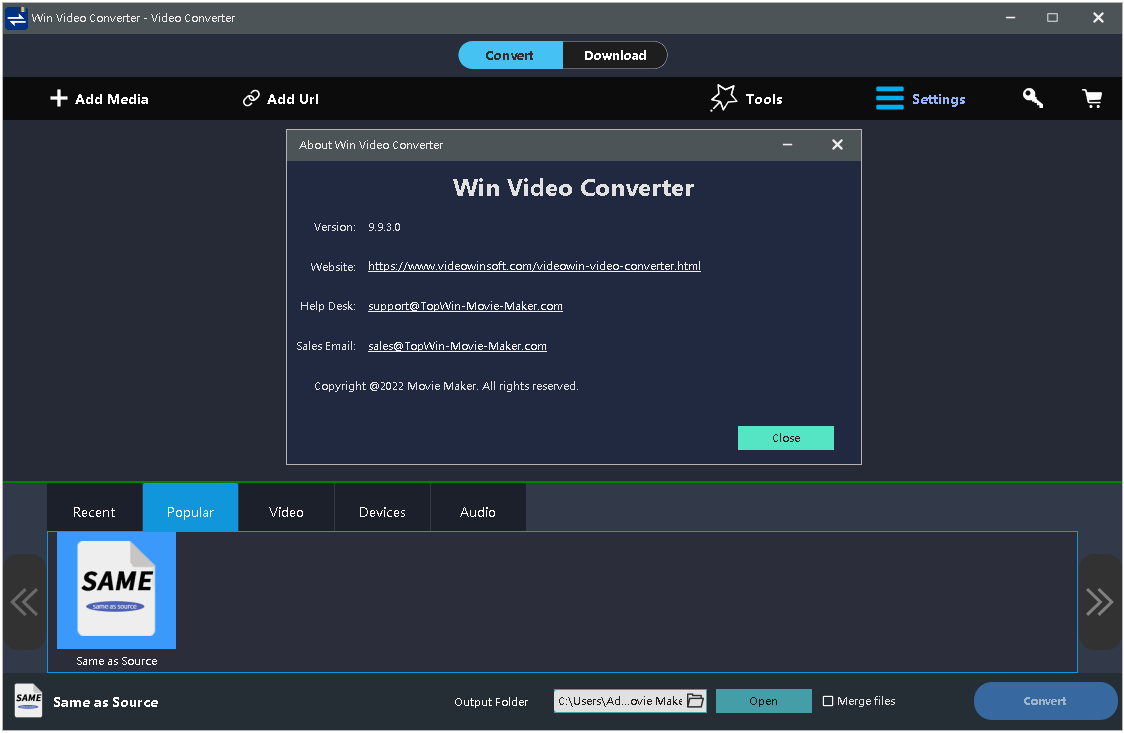Close the About dialog with X
1124x733 pixels.
(837, 145)
